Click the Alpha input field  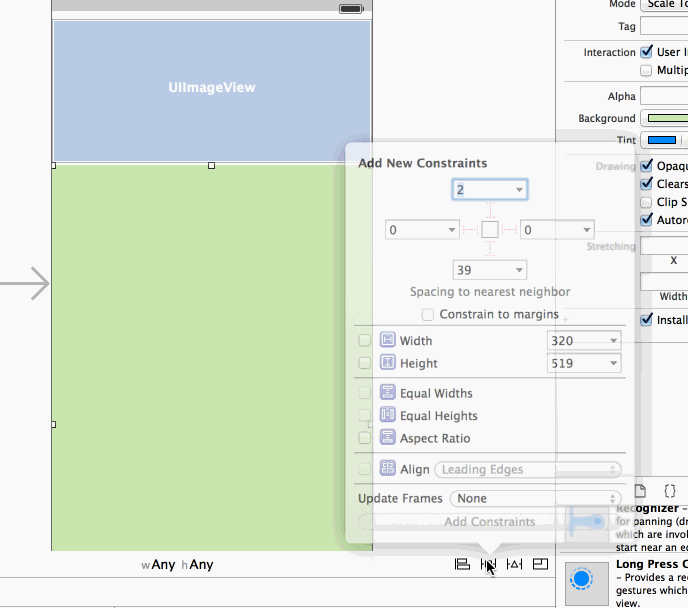pos(664,96)
